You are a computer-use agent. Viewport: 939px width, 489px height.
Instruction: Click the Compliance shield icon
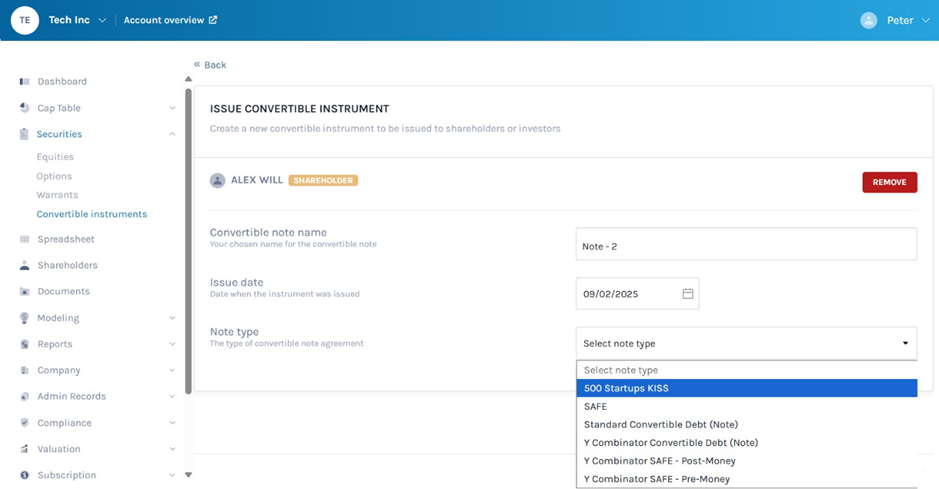(x=24, y=423)
